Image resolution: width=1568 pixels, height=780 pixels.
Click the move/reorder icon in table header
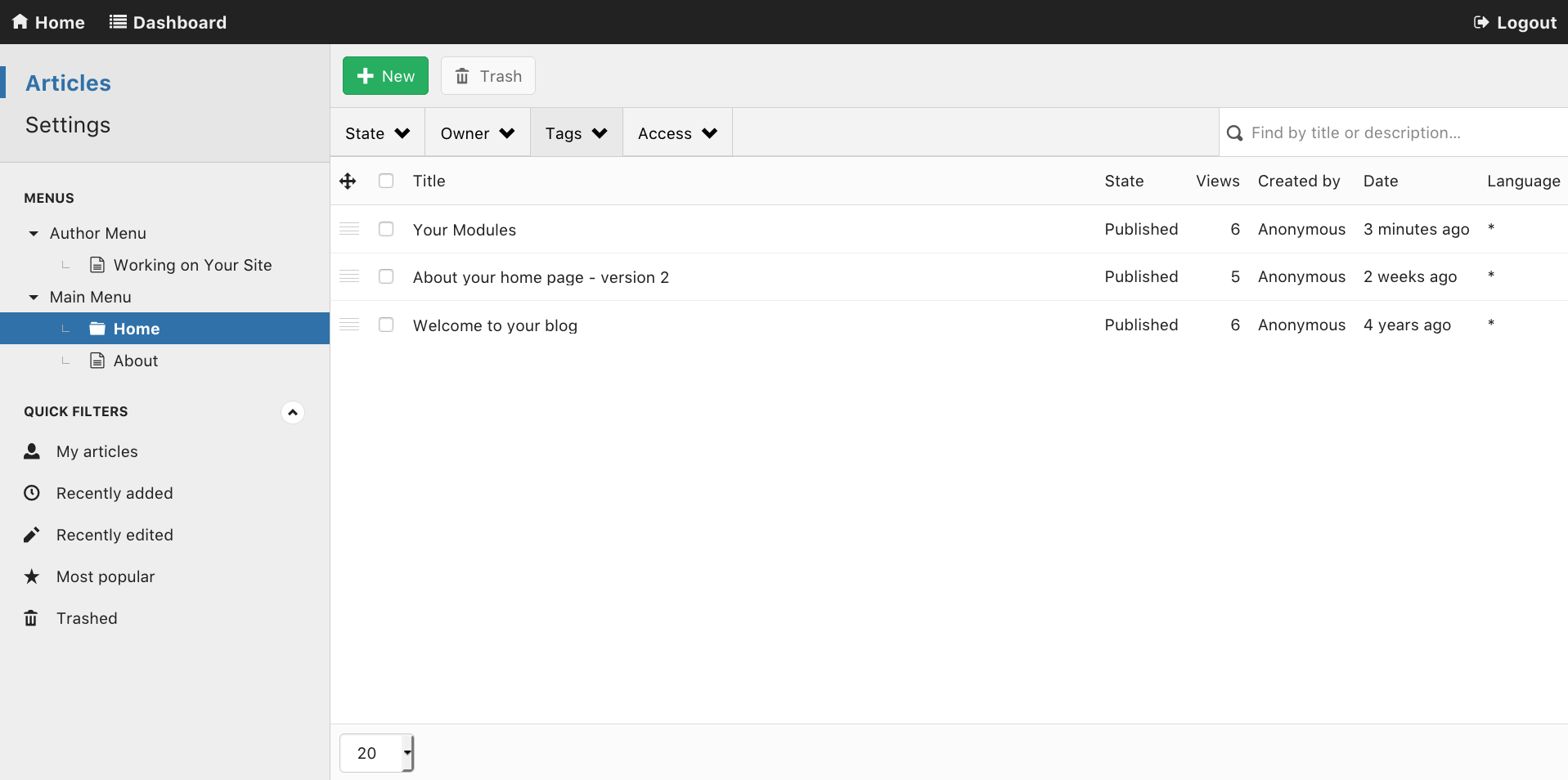click(x=348, y=181)
